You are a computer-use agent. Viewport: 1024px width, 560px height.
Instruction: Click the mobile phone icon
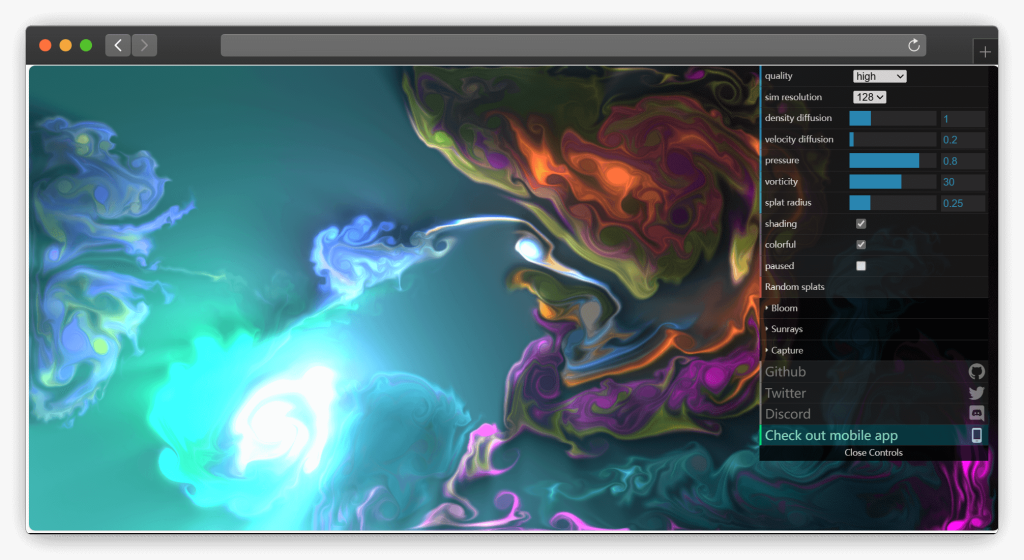pos(977,435)
